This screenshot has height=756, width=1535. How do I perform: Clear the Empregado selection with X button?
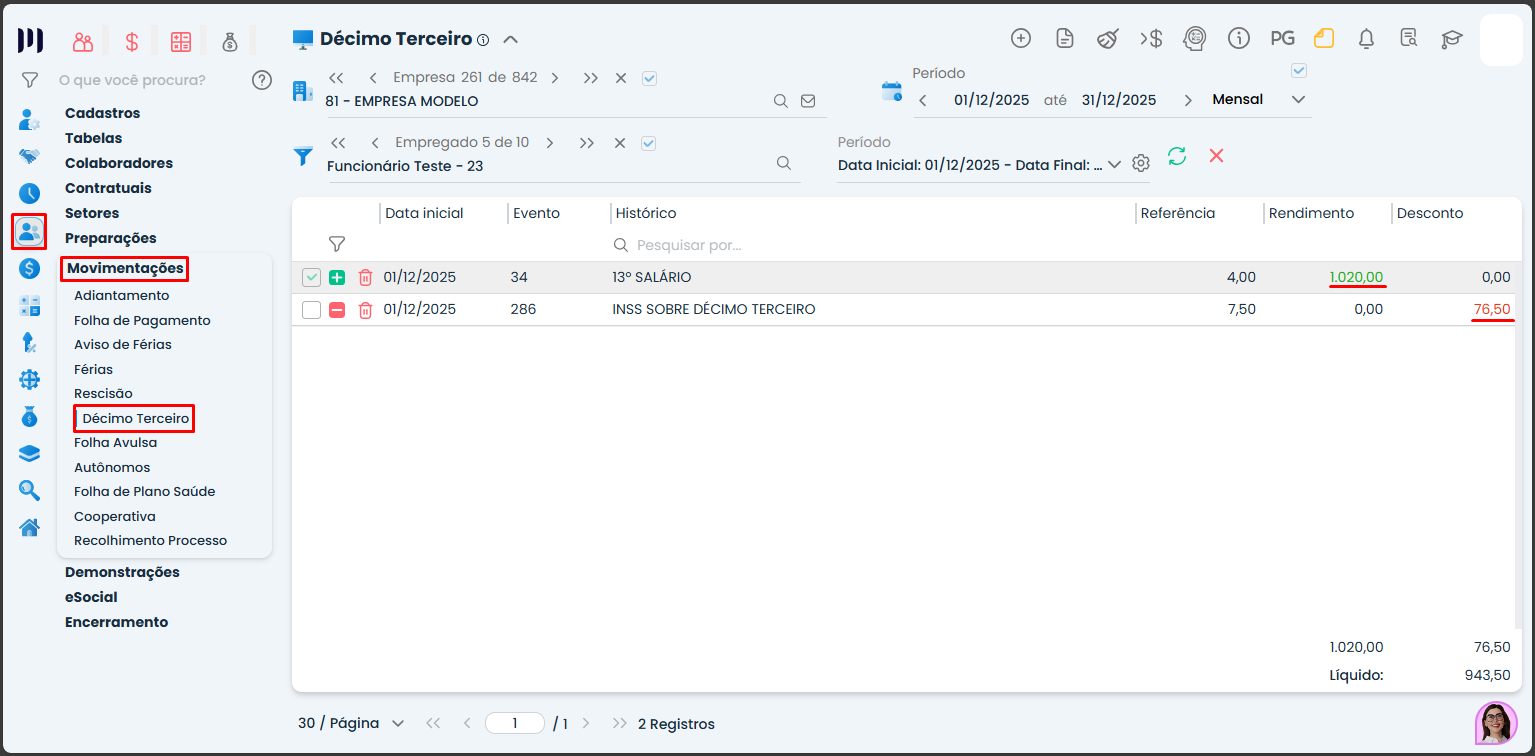tap(620, 143)
